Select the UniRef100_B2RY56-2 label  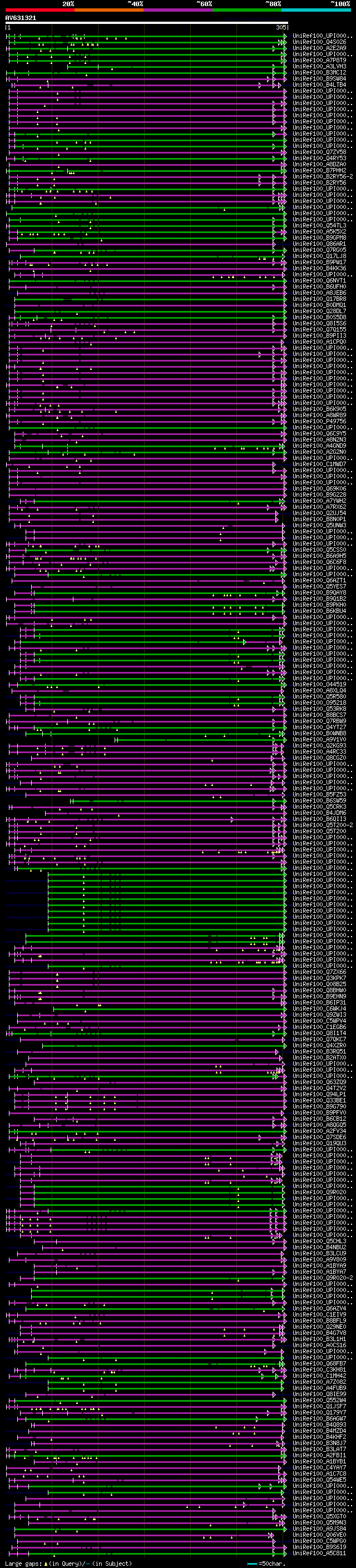click(x=323, y=176)
